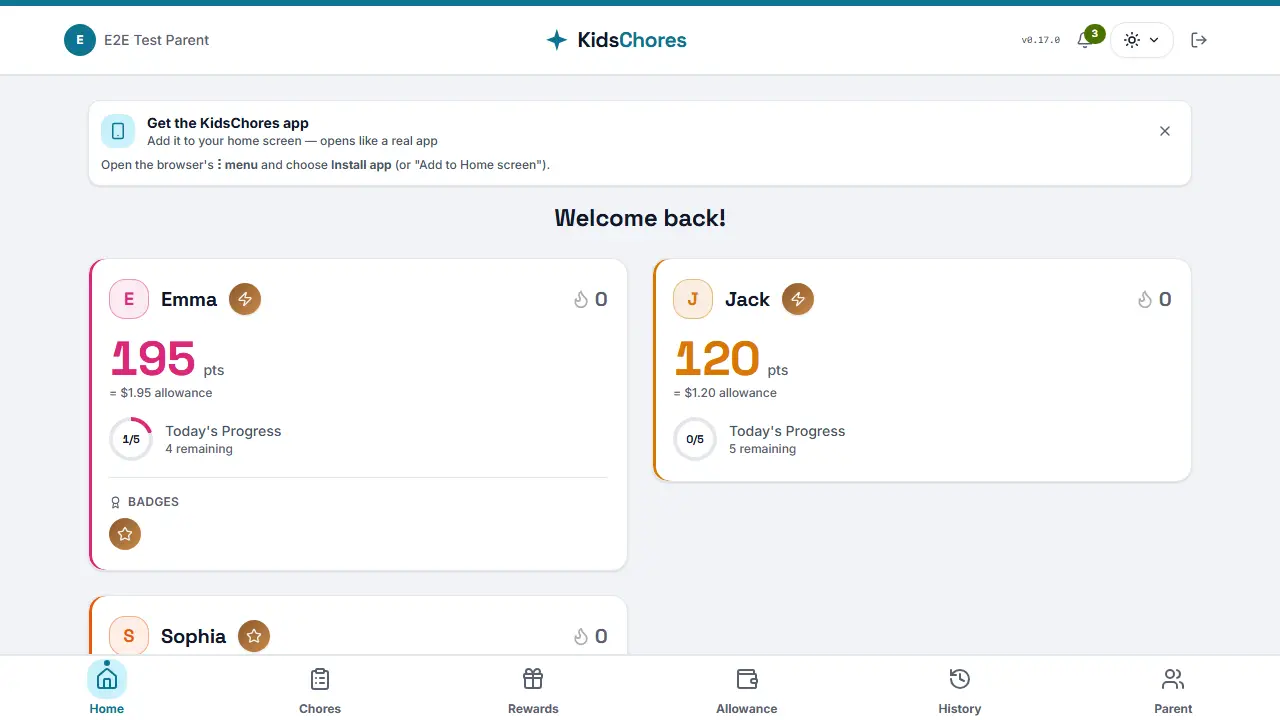Dismiss the Get the KidsChores app banner
This screenshot has height=720, width=1280.
point(1165,131)
